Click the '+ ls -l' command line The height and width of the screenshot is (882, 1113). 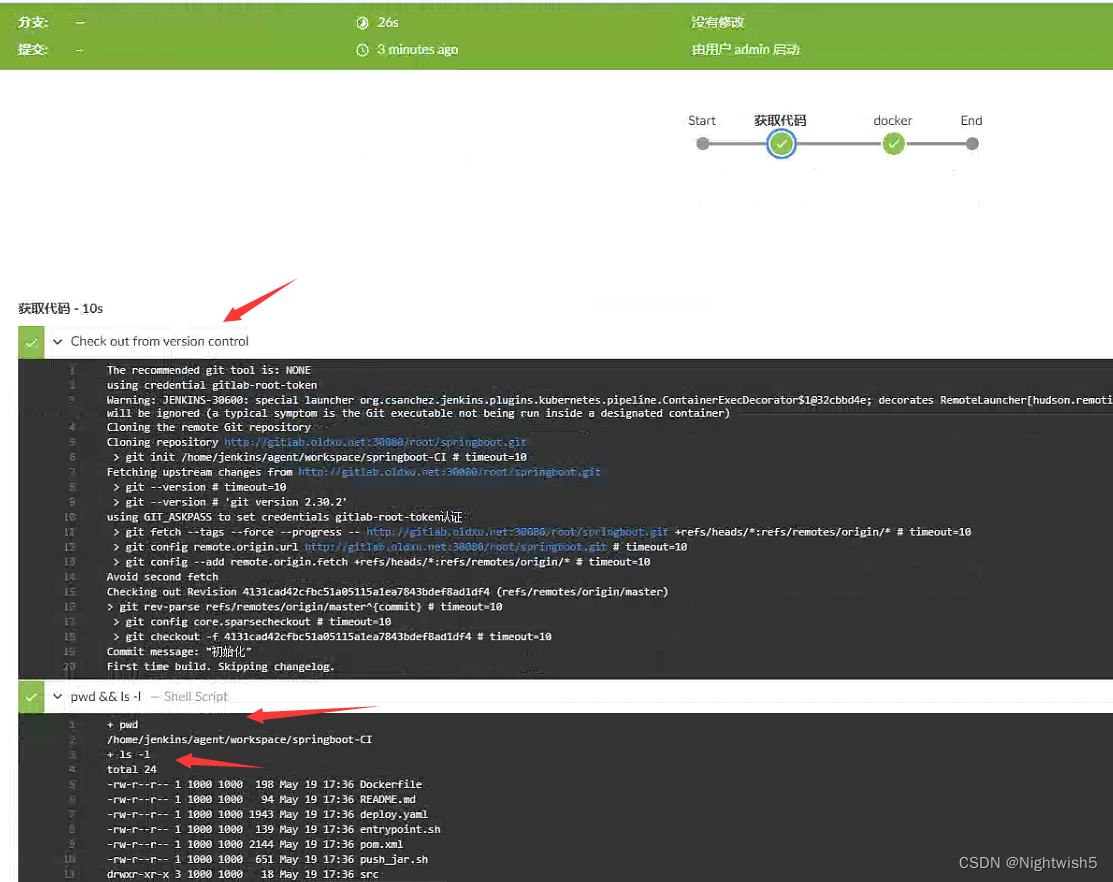click(x=128, y=754)
